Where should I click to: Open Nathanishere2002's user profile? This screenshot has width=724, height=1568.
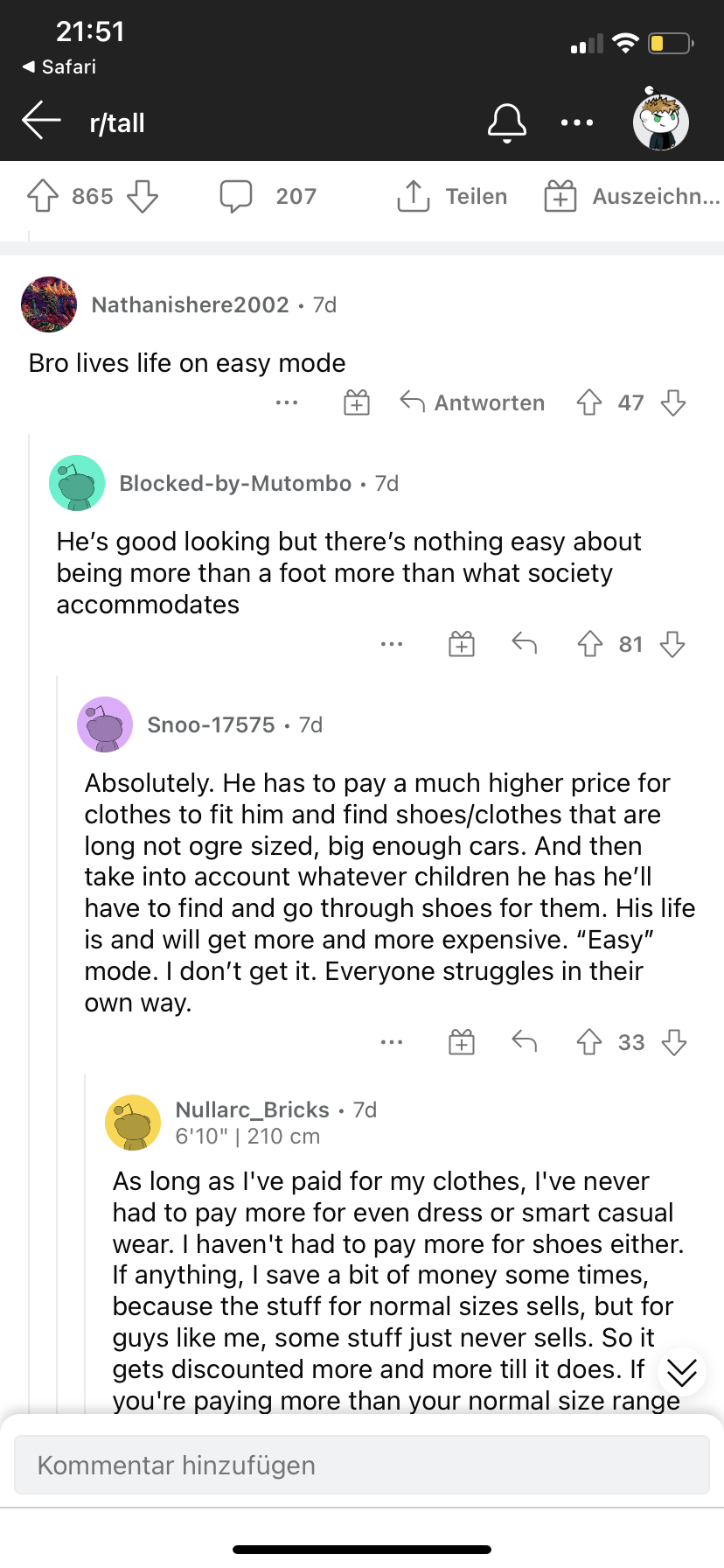coord(190,304)
